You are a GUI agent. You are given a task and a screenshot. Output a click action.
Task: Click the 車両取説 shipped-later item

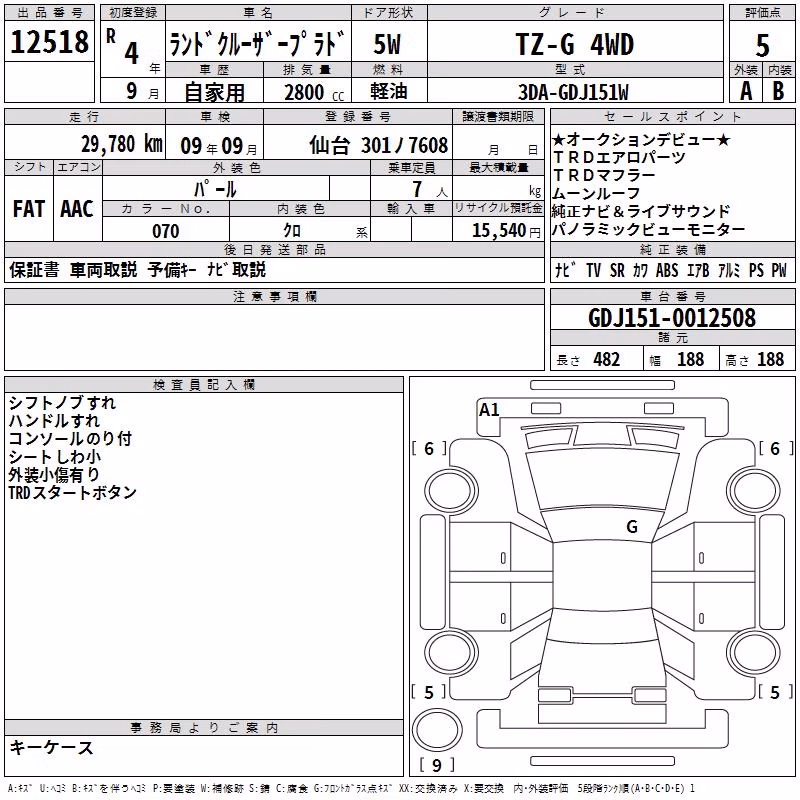click(x=104, y=270)
